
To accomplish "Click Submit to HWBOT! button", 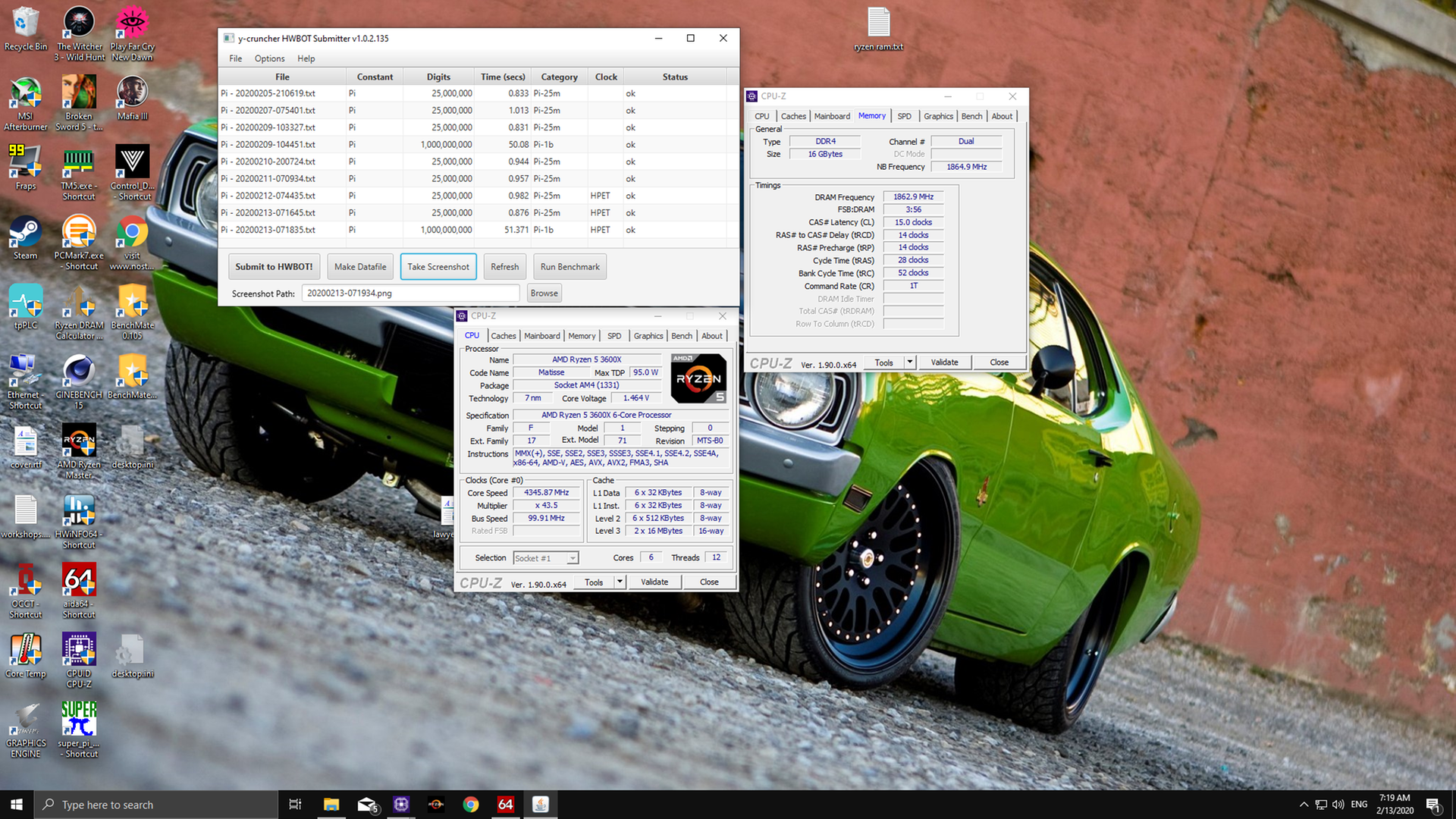I will tap(274, 267).
